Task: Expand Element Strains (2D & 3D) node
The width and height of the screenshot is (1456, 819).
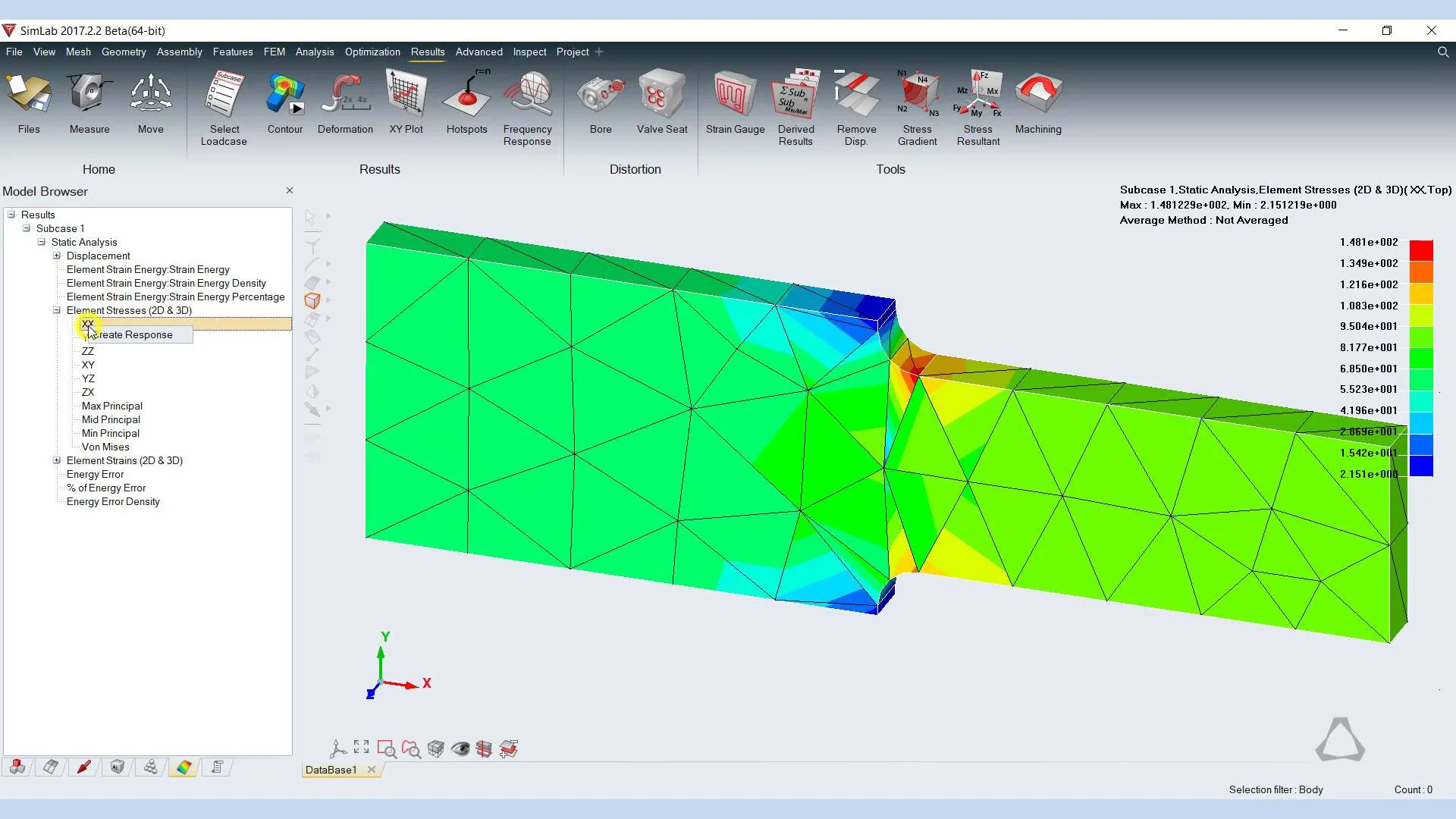Action: pyautogui.click(x=57, y=460)
